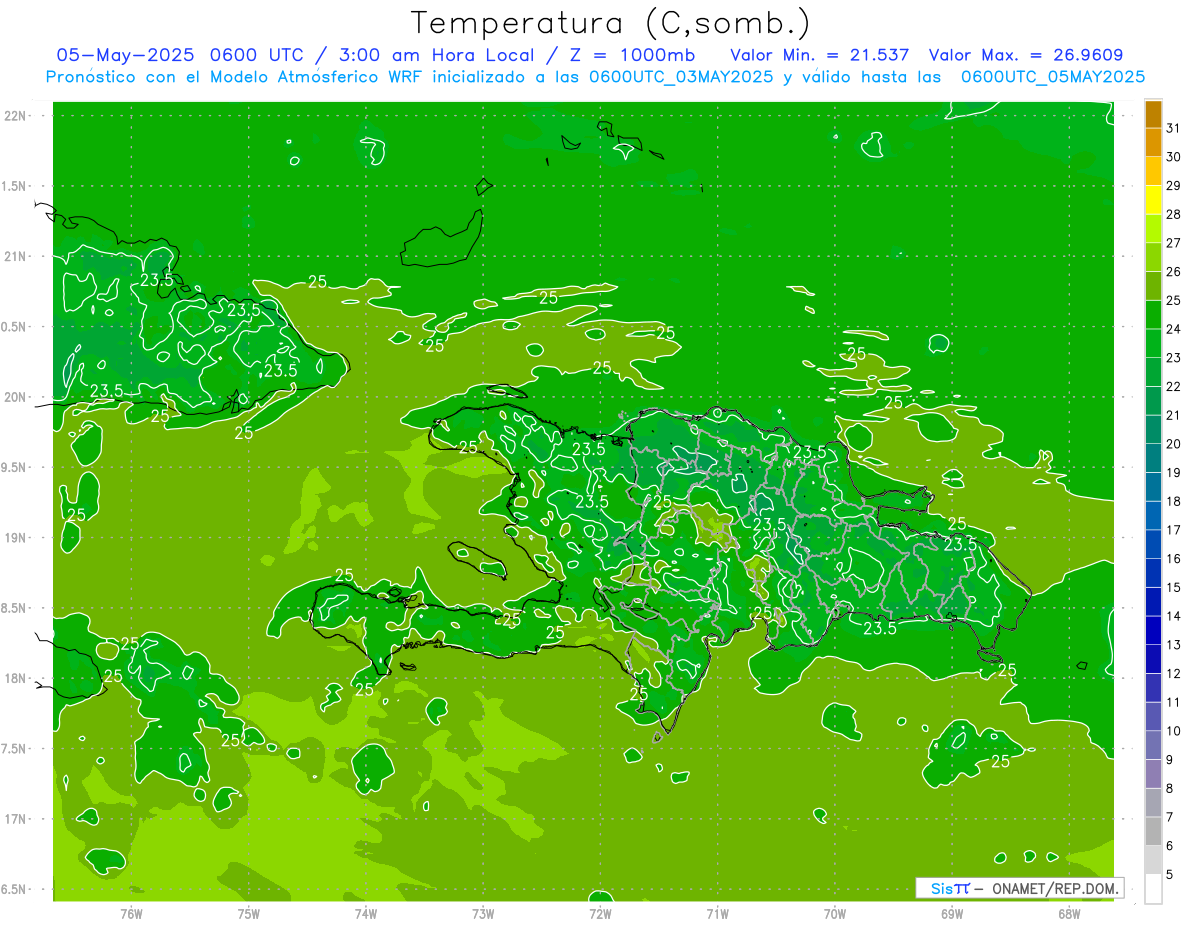Click the '76W' longitude axis label
The image size is (1200, 927).
coord(131,914)
